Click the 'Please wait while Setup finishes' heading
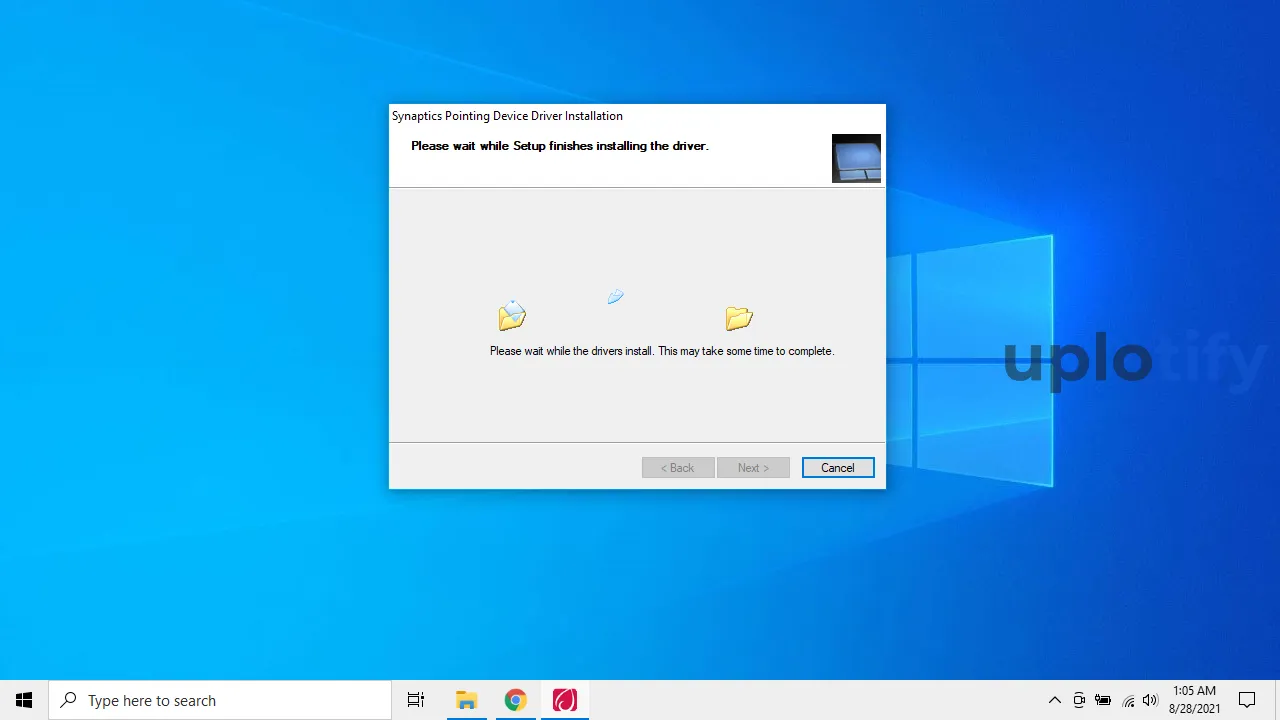Viewport: 1280px width, 720px height. 560,146
